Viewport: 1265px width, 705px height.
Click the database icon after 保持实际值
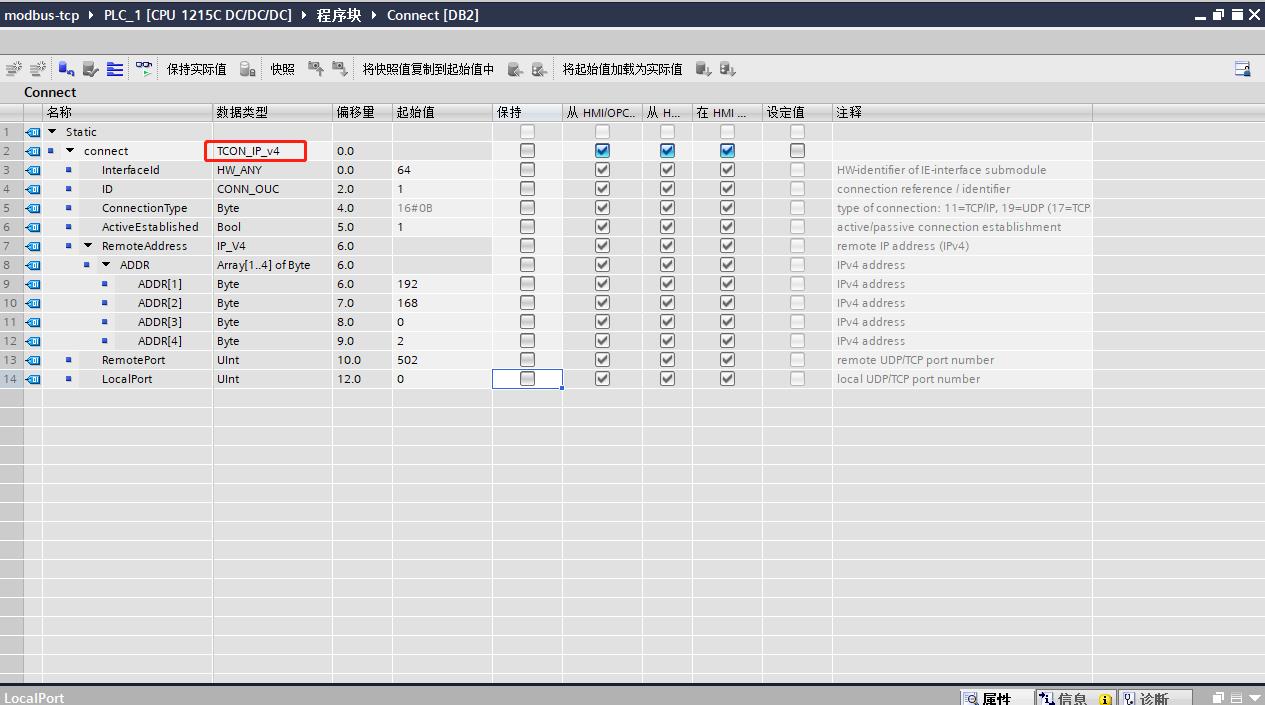[247, 69]
